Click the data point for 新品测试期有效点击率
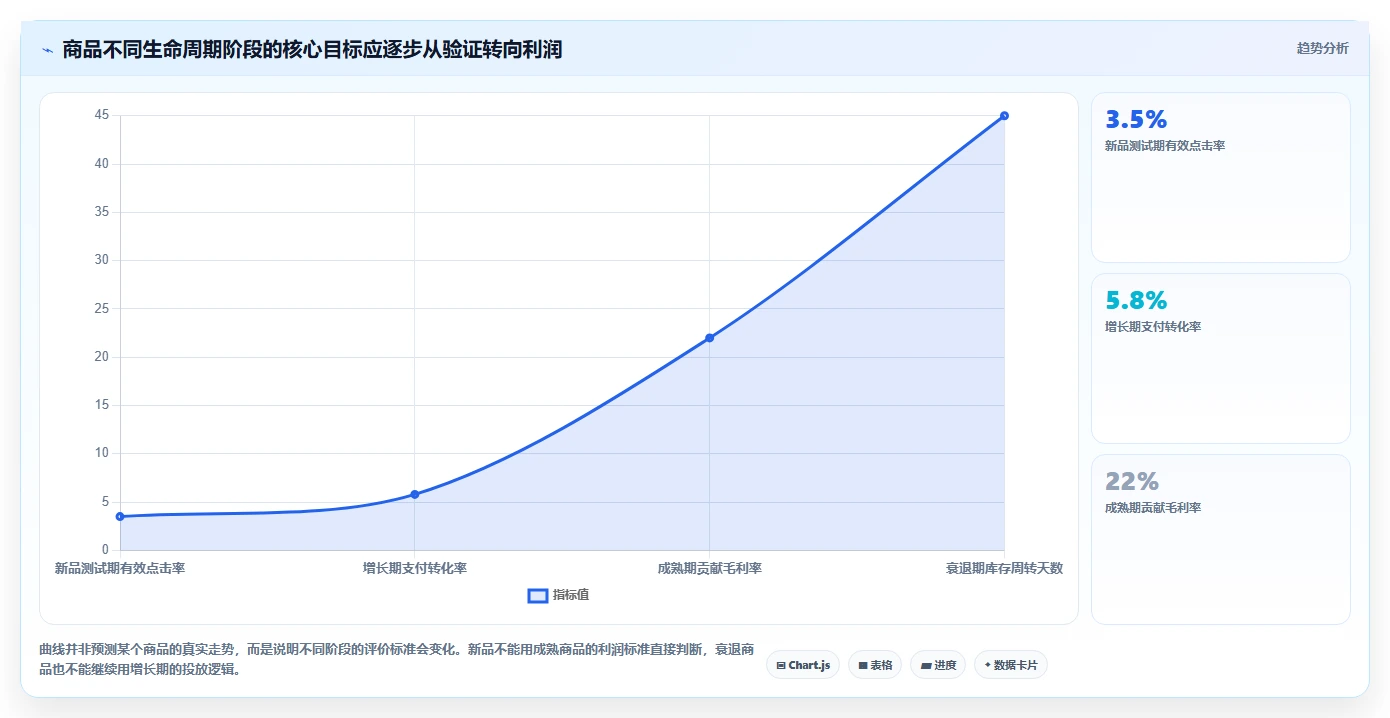The image size is (1390, 718). 120,516
